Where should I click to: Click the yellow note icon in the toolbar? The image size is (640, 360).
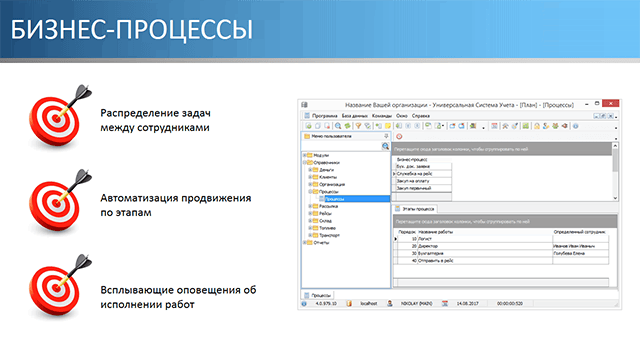pos(387,126)
